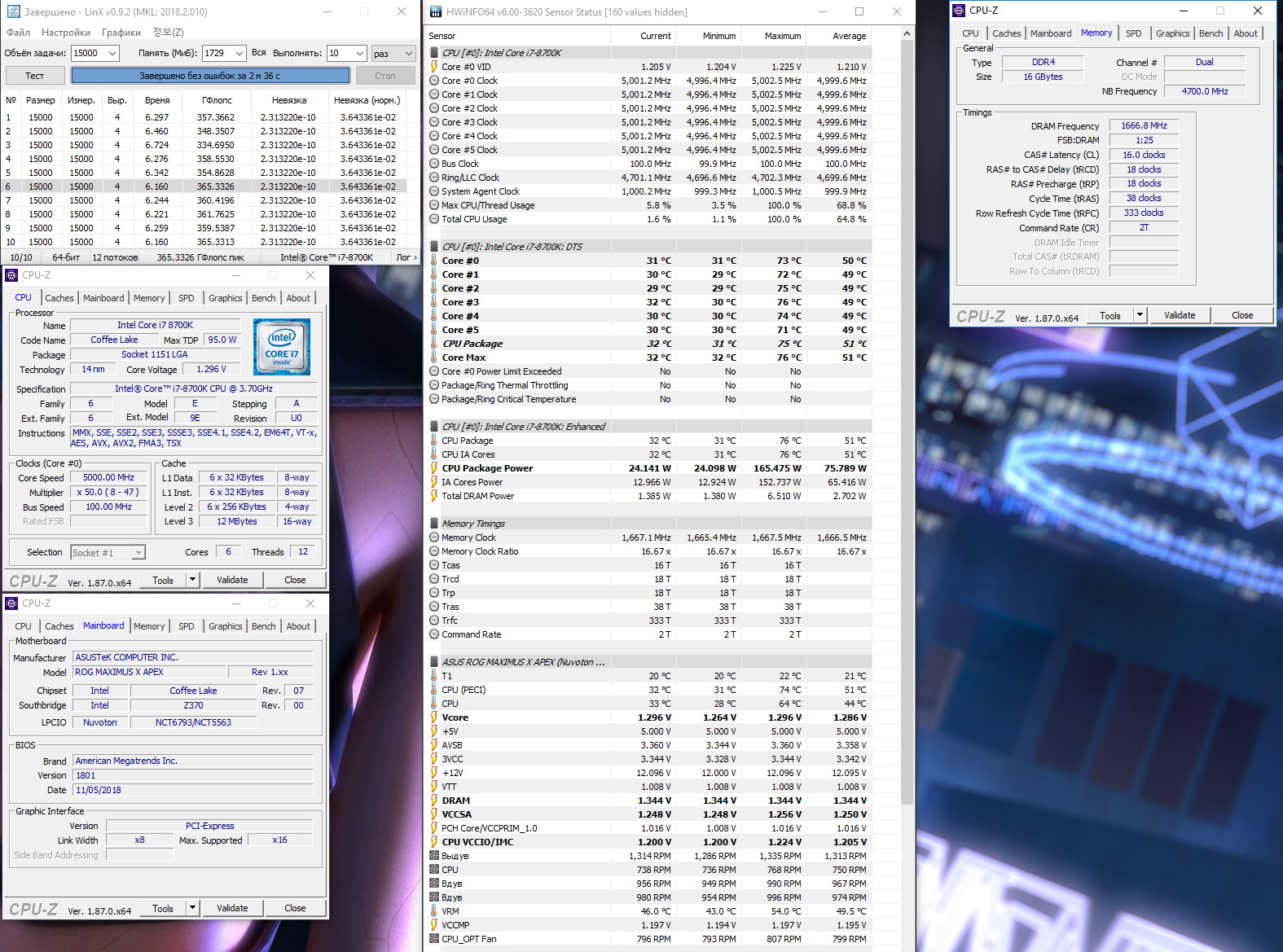Switch to SPD tab in CPU-Z Memory window
Image resolution: width=1283 pixels, height=952 pixels.
pyautogui.click(x=1134, y=33)
